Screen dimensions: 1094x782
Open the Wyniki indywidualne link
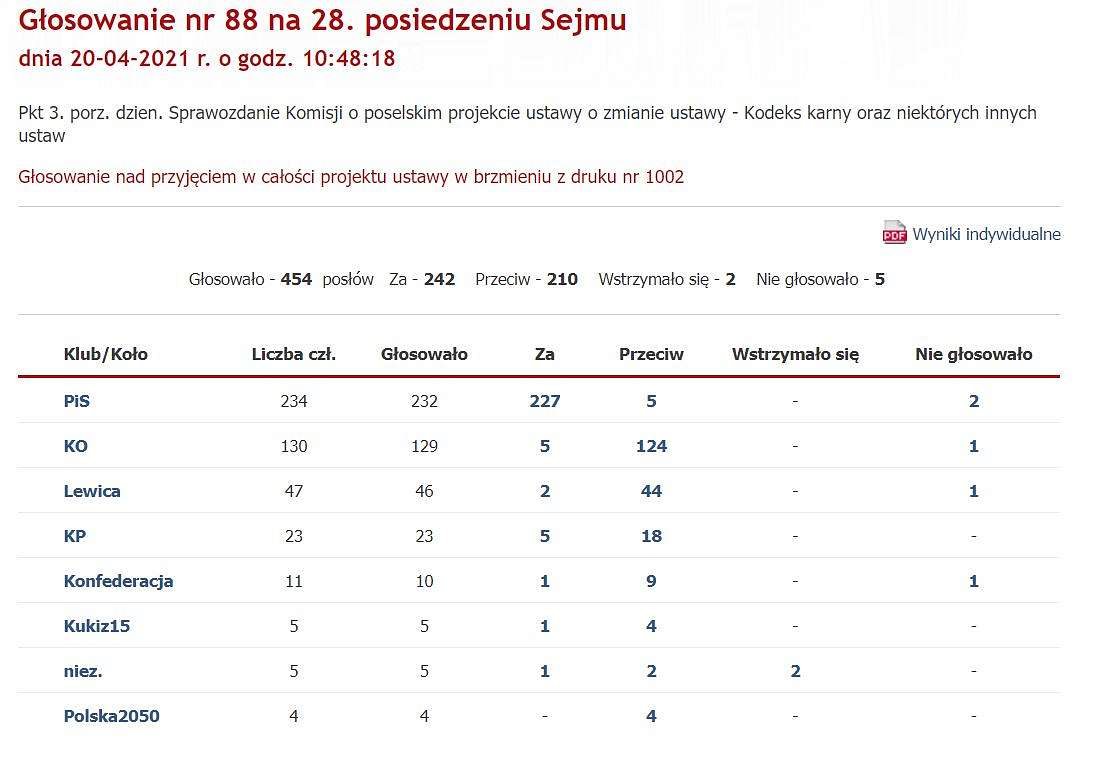point(987,234)
